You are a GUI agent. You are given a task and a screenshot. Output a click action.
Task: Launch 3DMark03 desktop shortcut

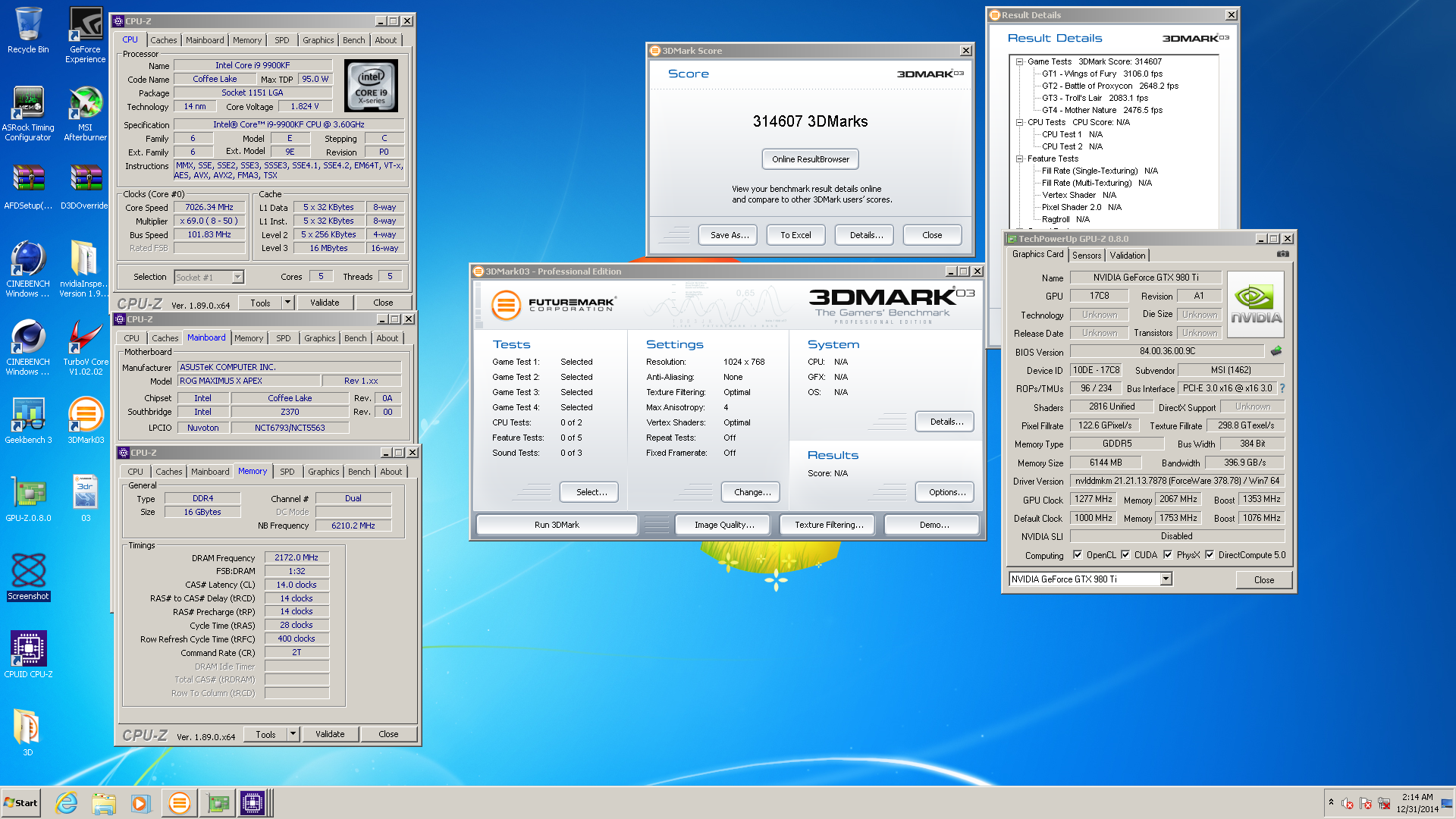[86, 419]
